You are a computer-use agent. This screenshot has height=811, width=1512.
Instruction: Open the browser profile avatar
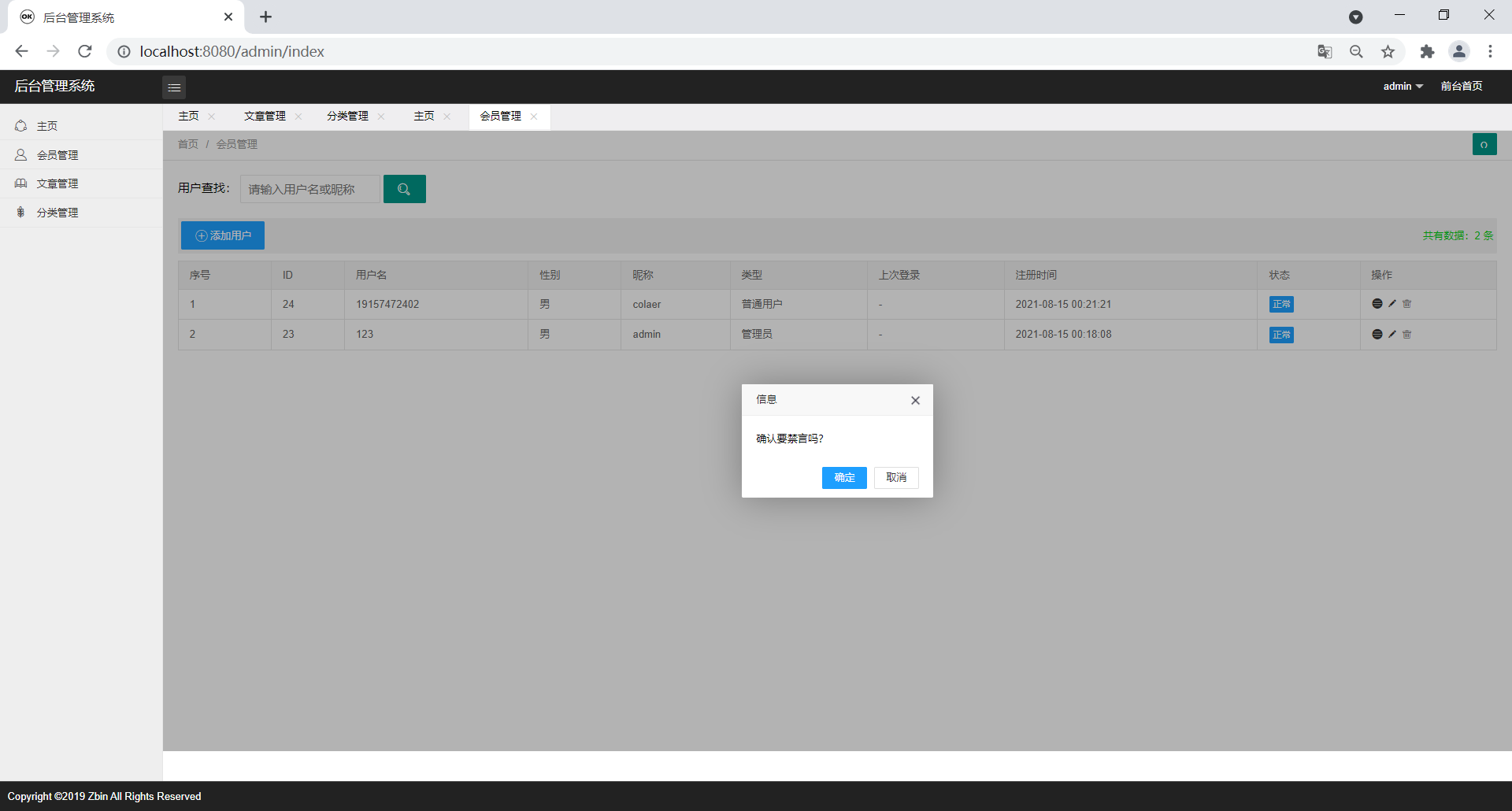[1459, 51]
